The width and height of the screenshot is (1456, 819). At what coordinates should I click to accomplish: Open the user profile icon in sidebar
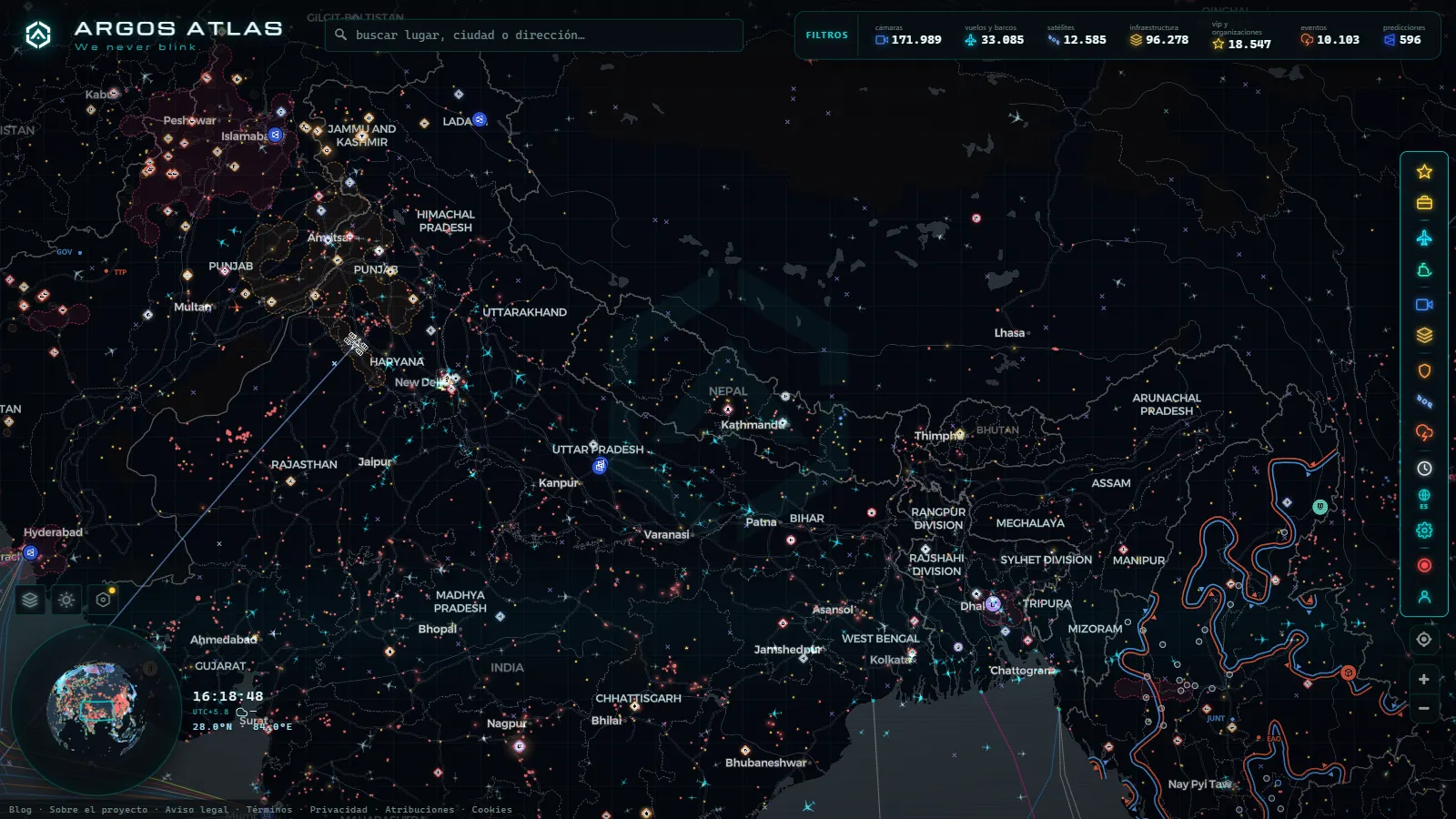[1424, 597]
